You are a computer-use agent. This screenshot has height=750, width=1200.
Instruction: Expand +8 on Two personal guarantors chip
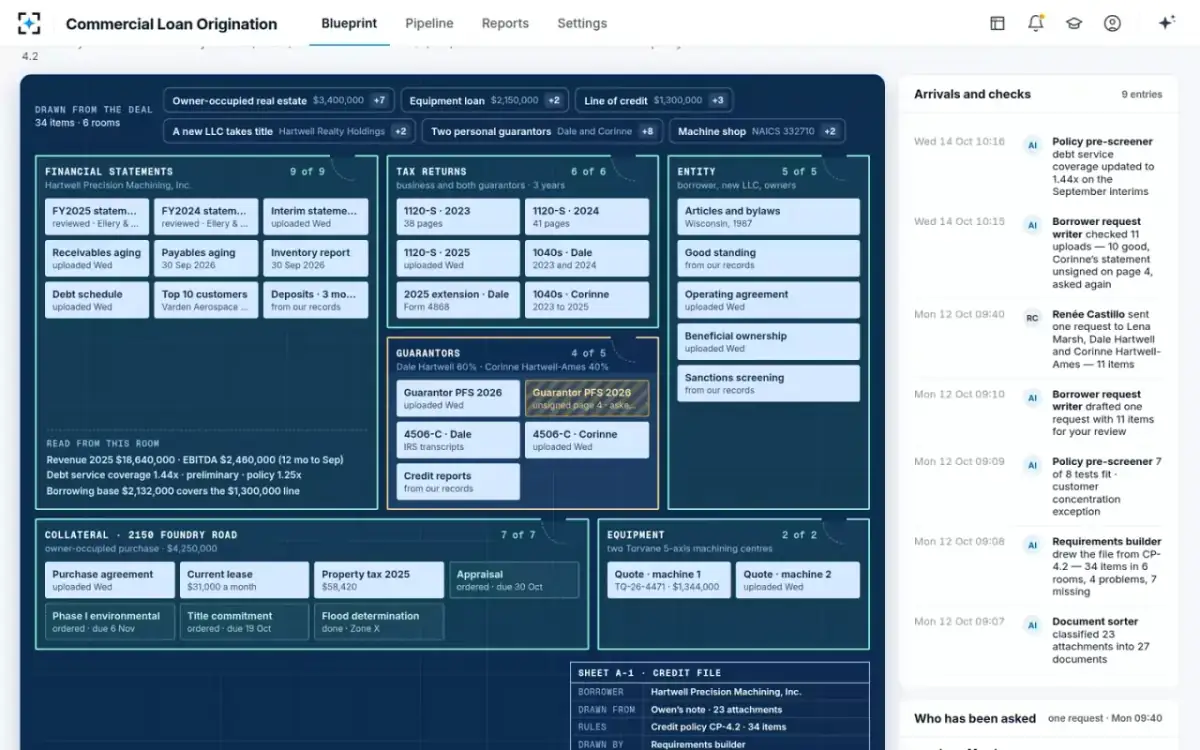pyautogui.click(x=648, y=131)
